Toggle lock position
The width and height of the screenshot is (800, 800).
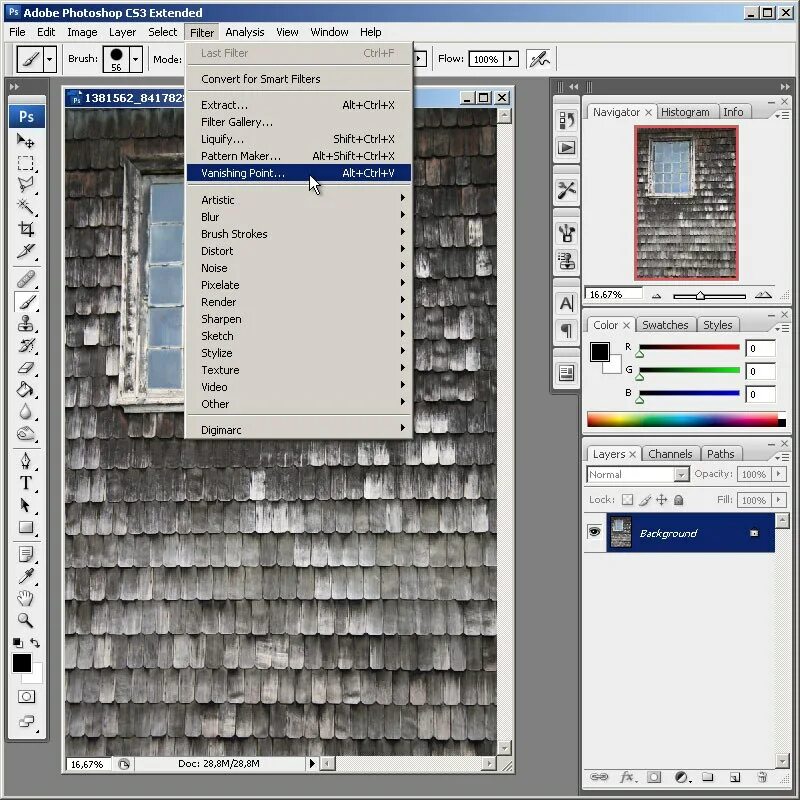pyautogui.click(x=662, y=500)
